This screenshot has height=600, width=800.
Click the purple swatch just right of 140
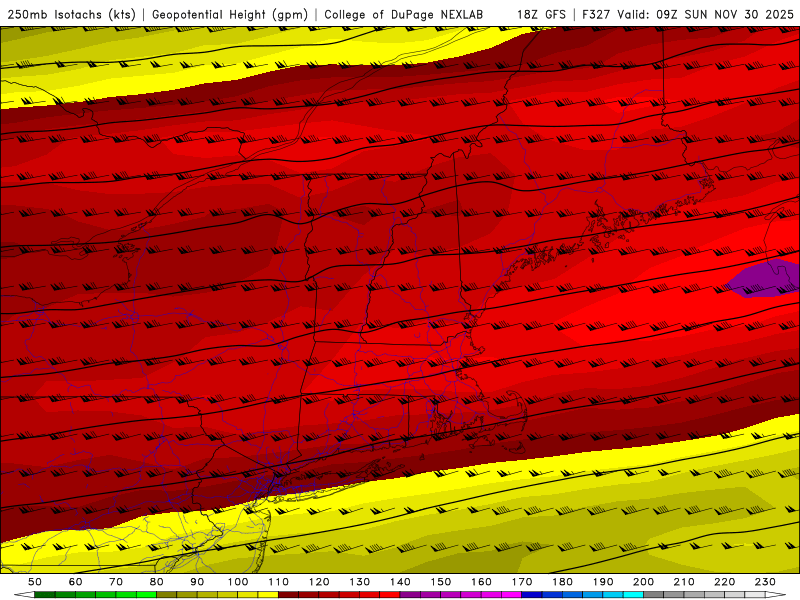pyautogui.click(x=410, y=595)
